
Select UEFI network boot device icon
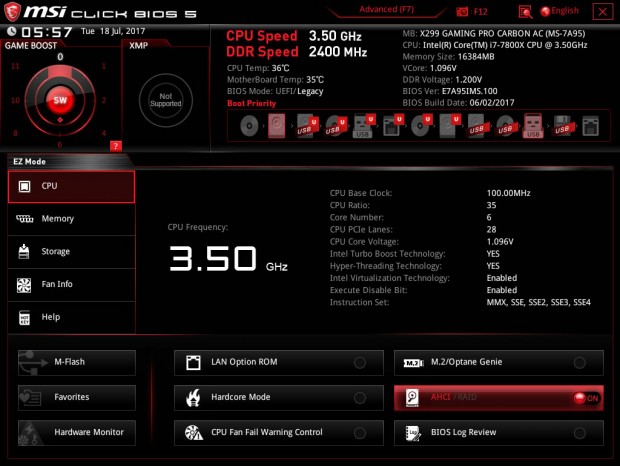tap(393, 126)
